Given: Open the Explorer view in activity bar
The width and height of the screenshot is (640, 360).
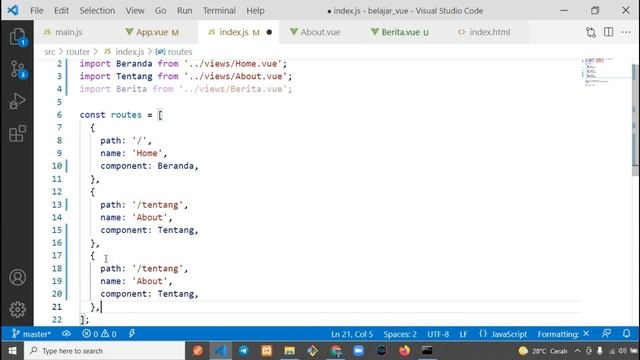Looking at the screenshot, I should [x=17, y=37].
